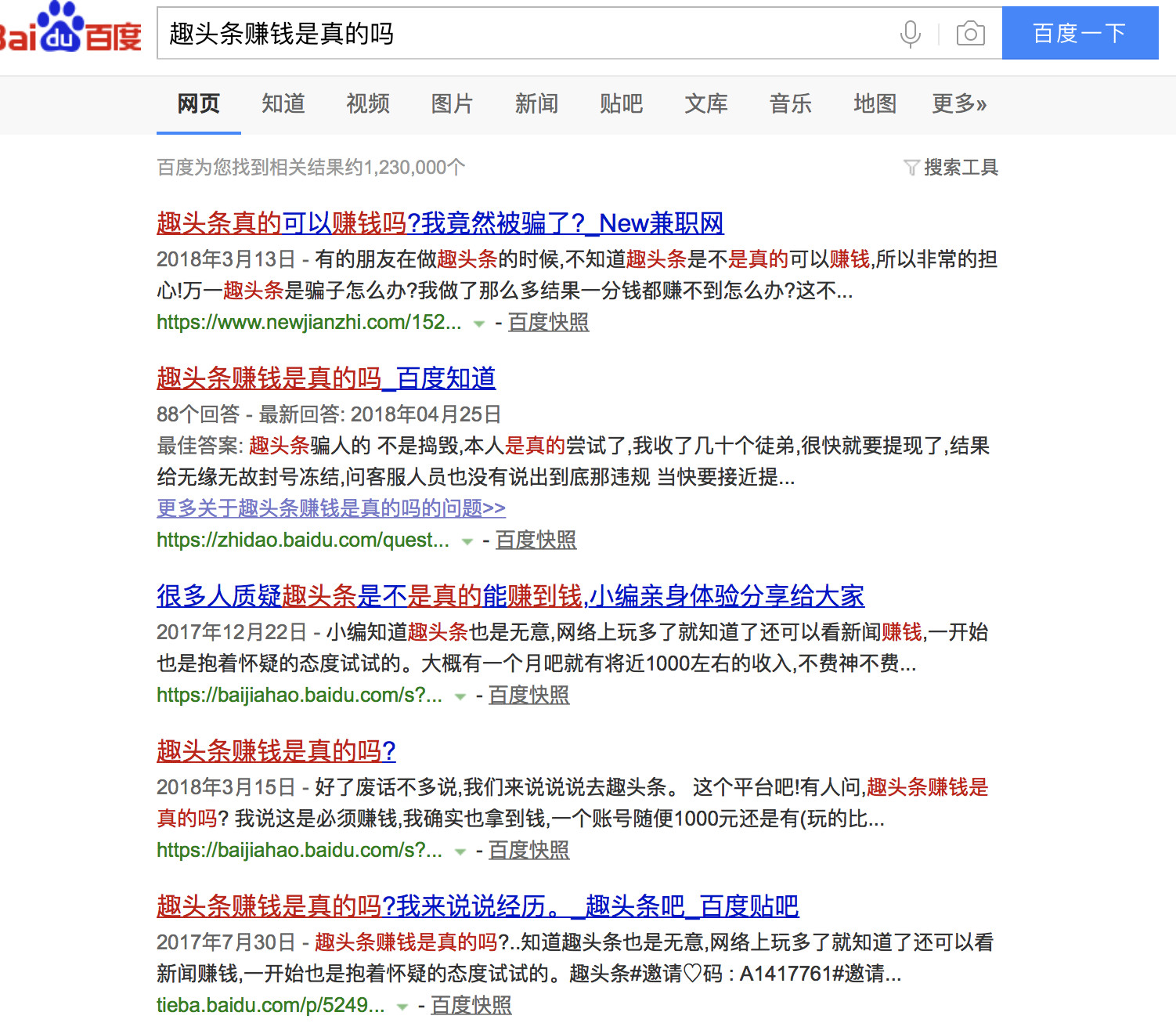Click the date 2017年12月22日
The width and height of the screenshot is (1176, 1023).
pos(232,632)
